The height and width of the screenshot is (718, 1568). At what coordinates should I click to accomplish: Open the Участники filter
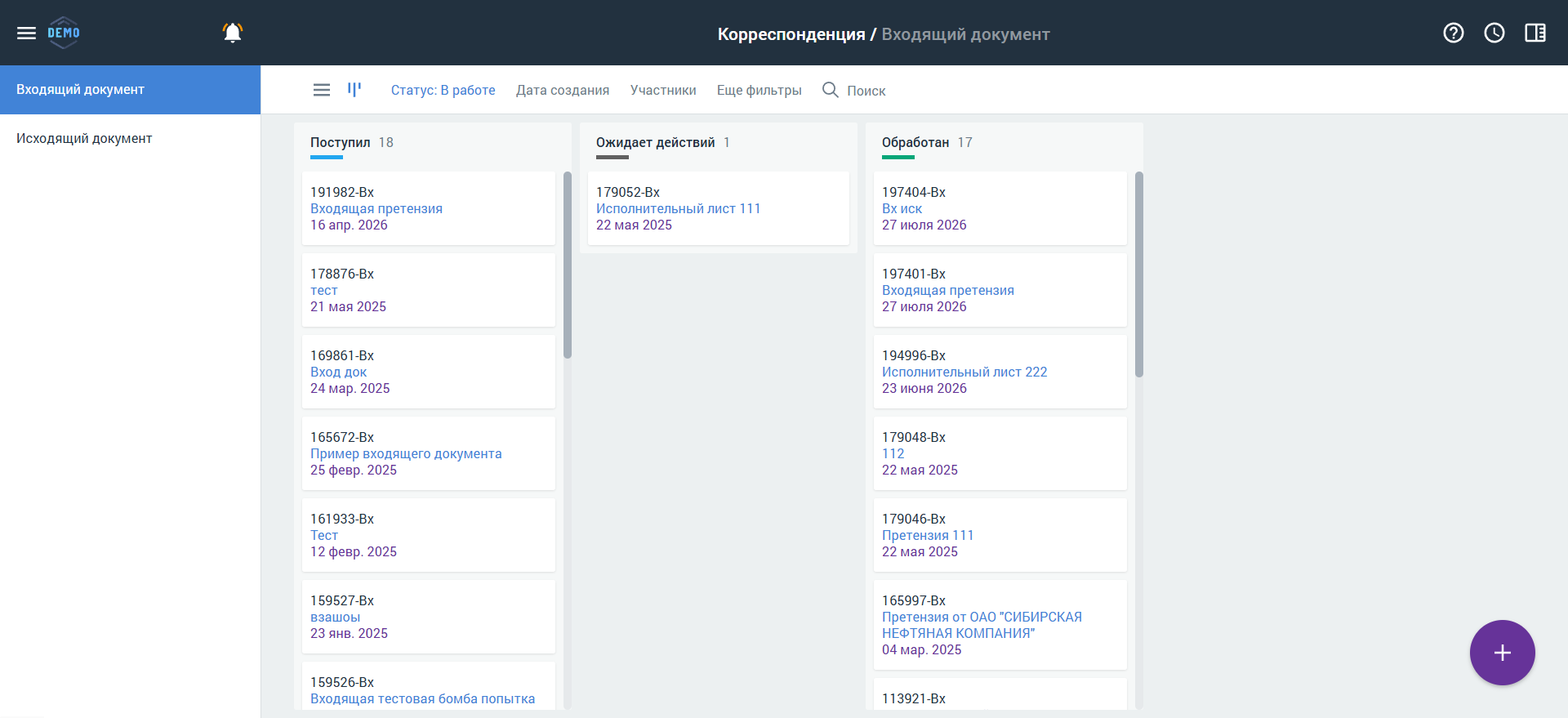(663, 90)
